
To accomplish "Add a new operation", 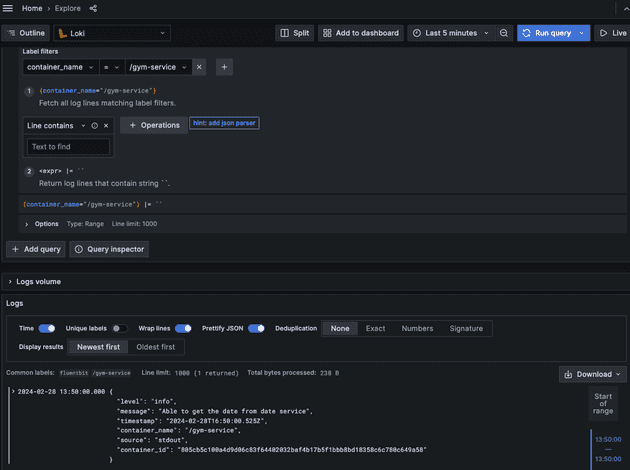I will point(154,125).
